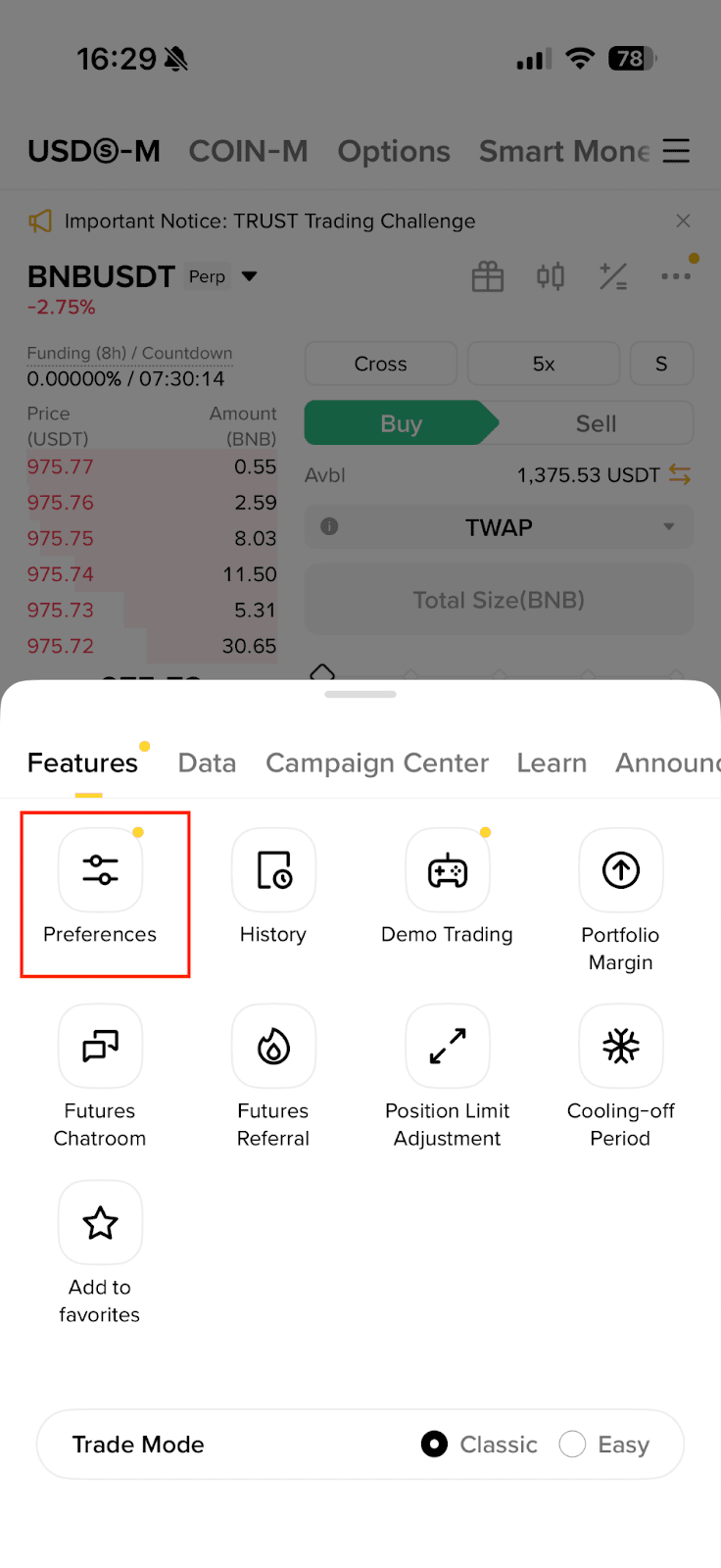
Task: Open the Preferences feature icon
Action: pyautogui.click(x=100, y=869)
